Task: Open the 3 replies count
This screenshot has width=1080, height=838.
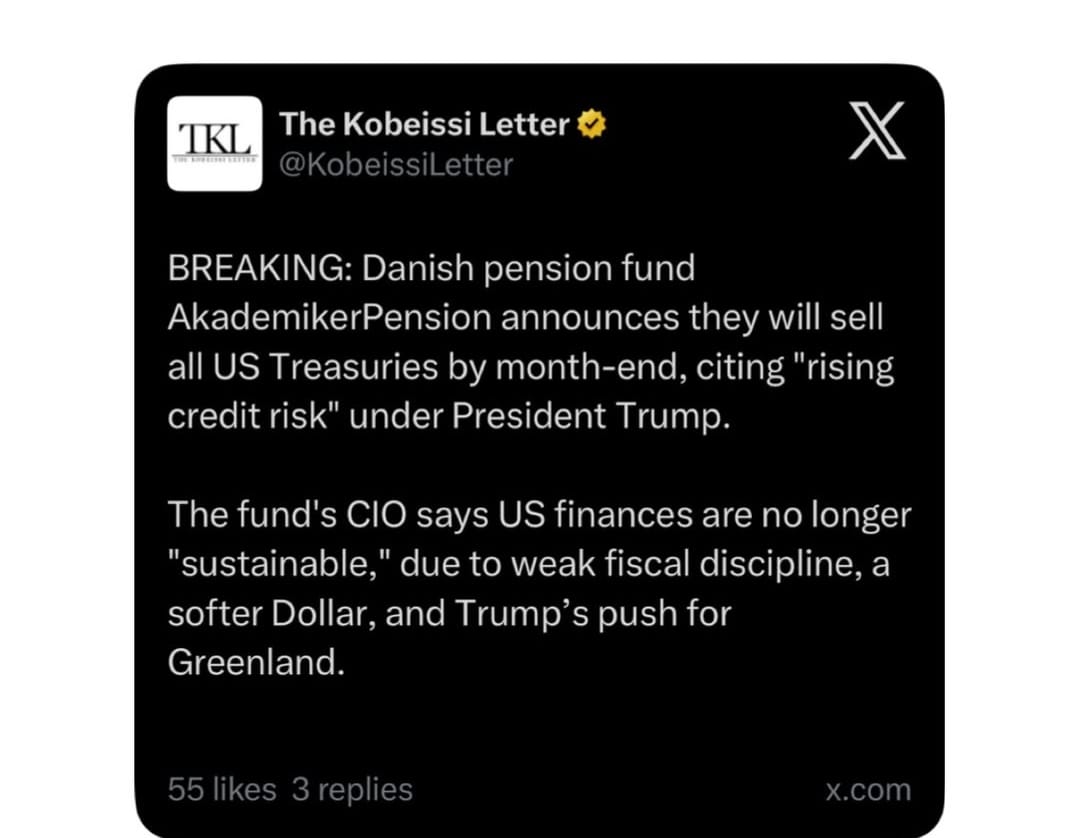Action: tap(352, 789)
